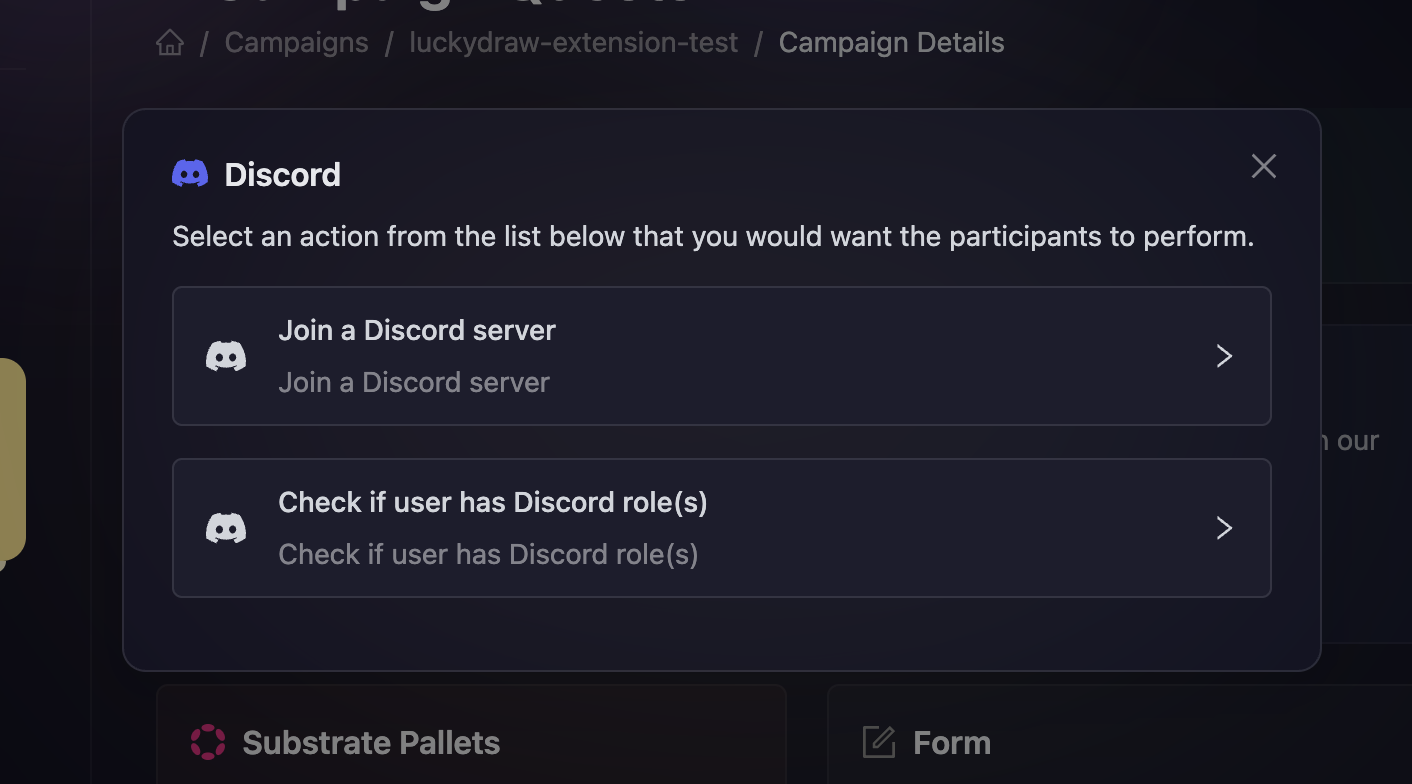1412x784 pixels.
Task: Click the Substrate Pallets icon
Action: pyautogui.click(x=207, y=742)
